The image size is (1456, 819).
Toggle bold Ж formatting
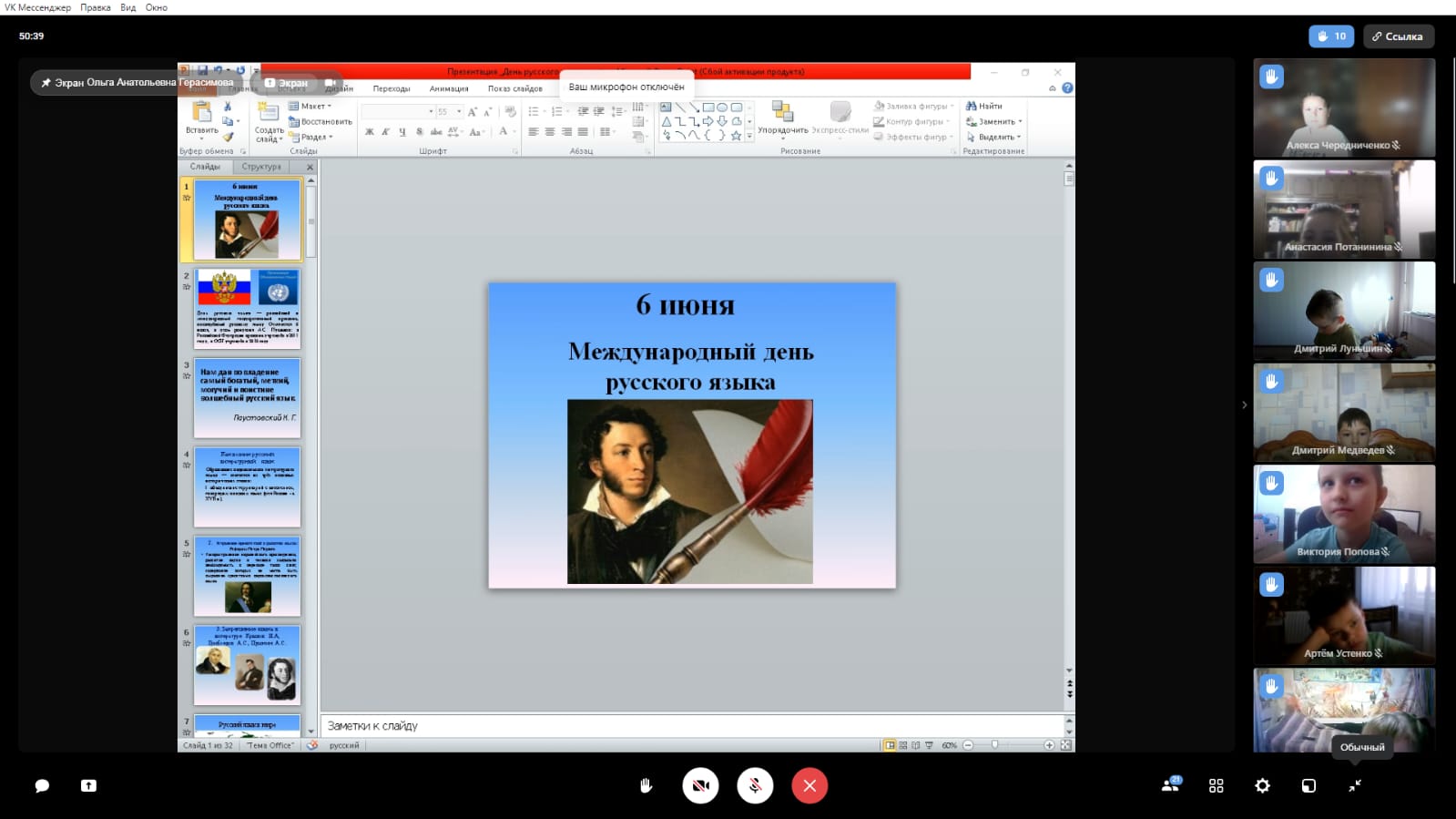pyautogui.click(x=369, y=132)
